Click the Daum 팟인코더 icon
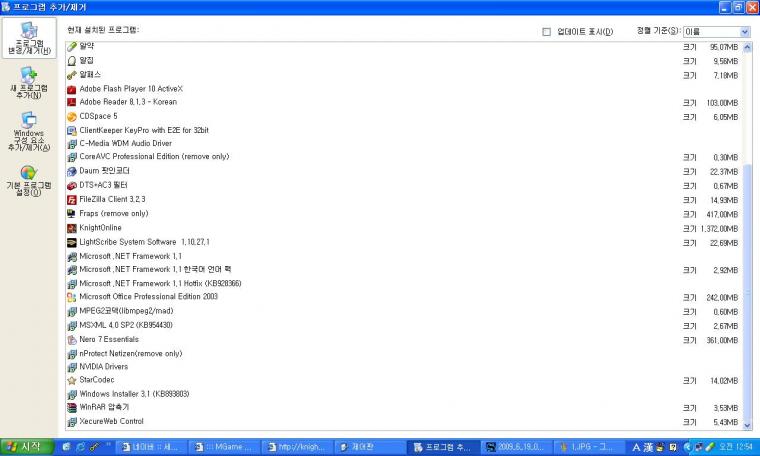Screen dimensions: 760x456 [x=72, y=171]
